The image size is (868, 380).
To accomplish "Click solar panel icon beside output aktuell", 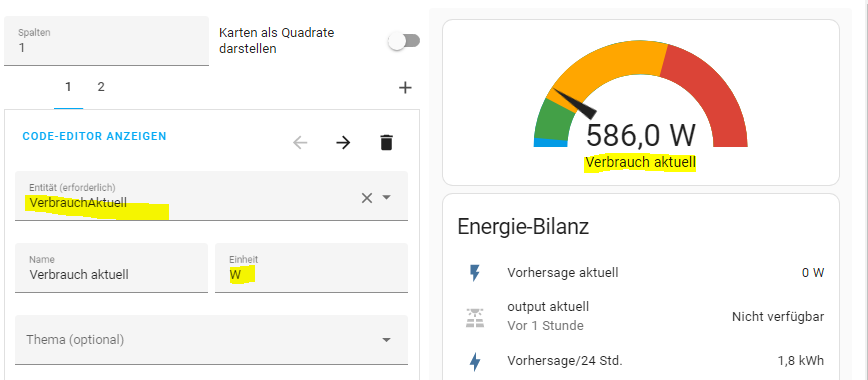I will (475, 317).
